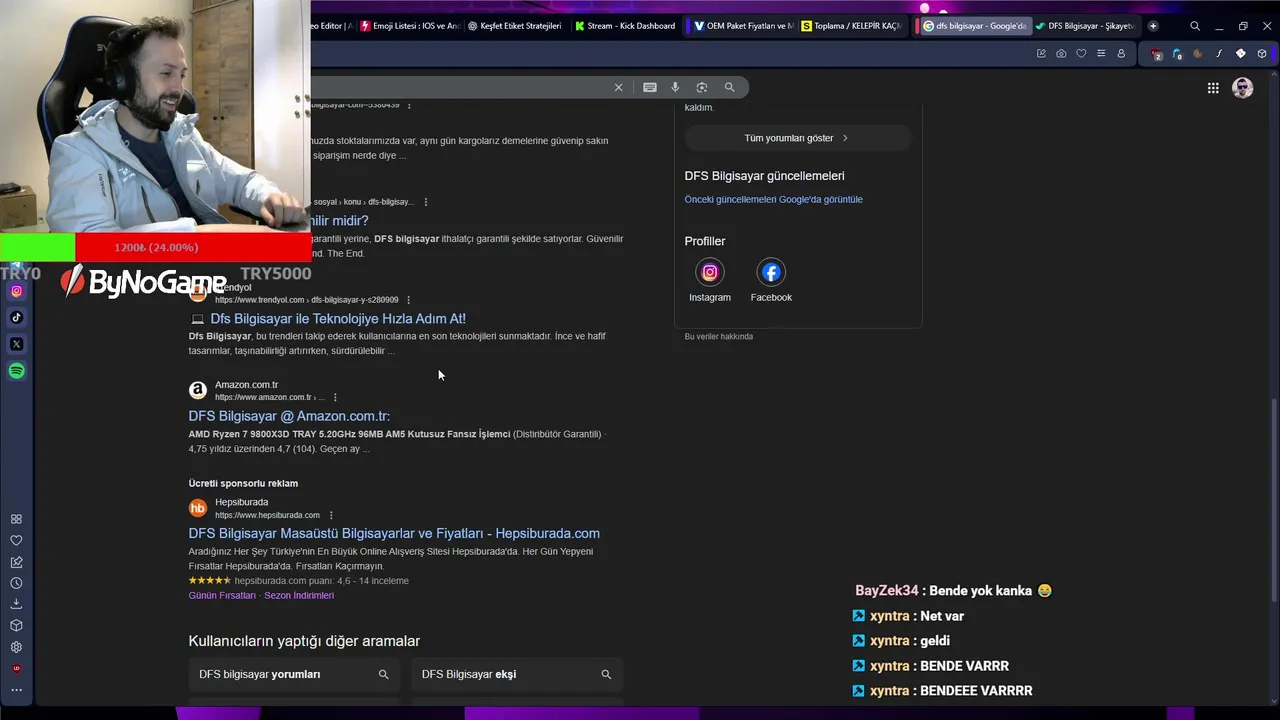This screenshot has width=1280, height=720.
Task: Expand Tüm yorumları göster reviews
Action: (797, 138)
